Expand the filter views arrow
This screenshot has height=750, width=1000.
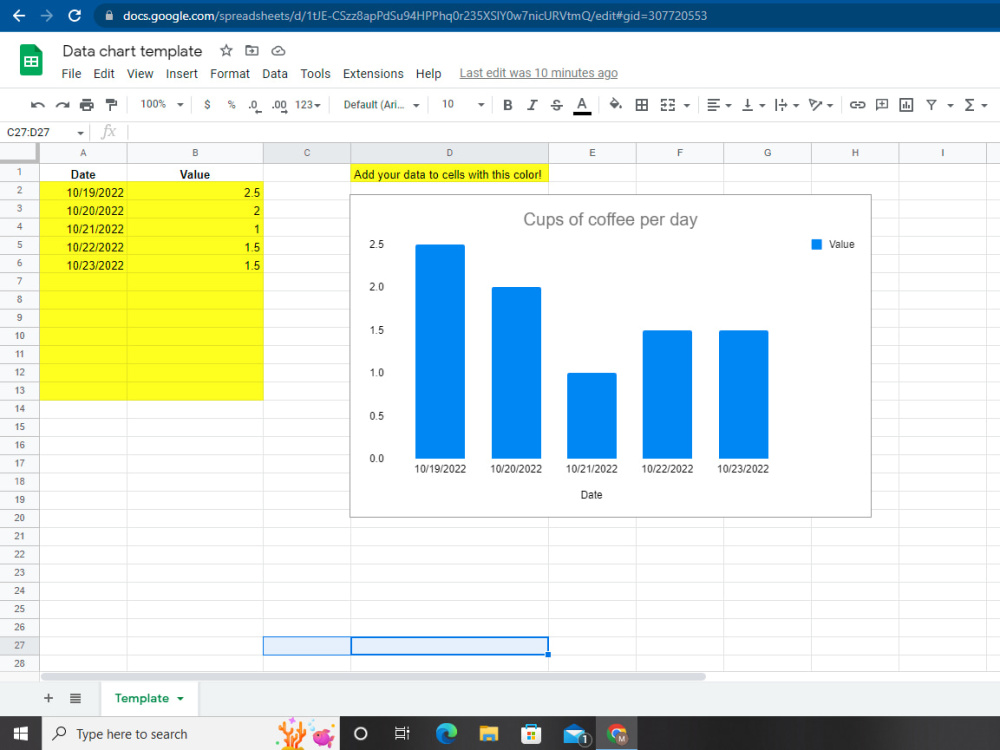point(950,106)
